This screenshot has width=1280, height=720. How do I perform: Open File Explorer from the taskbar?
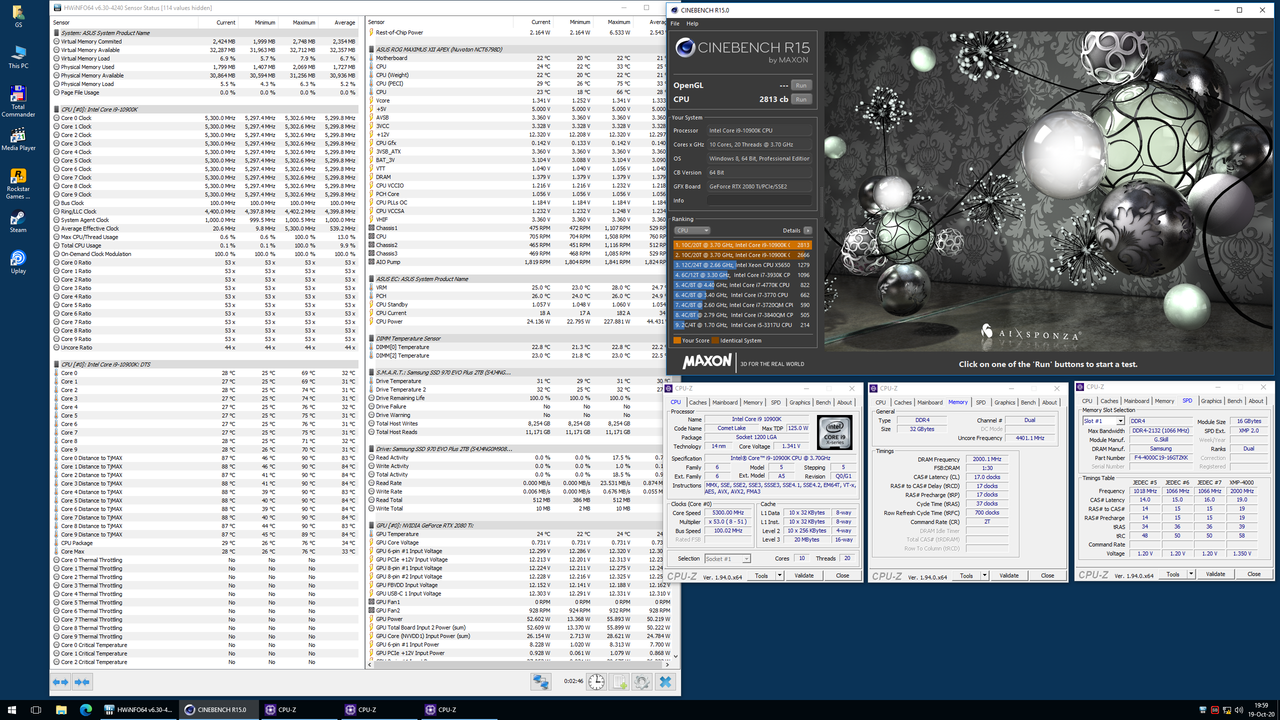62,709
